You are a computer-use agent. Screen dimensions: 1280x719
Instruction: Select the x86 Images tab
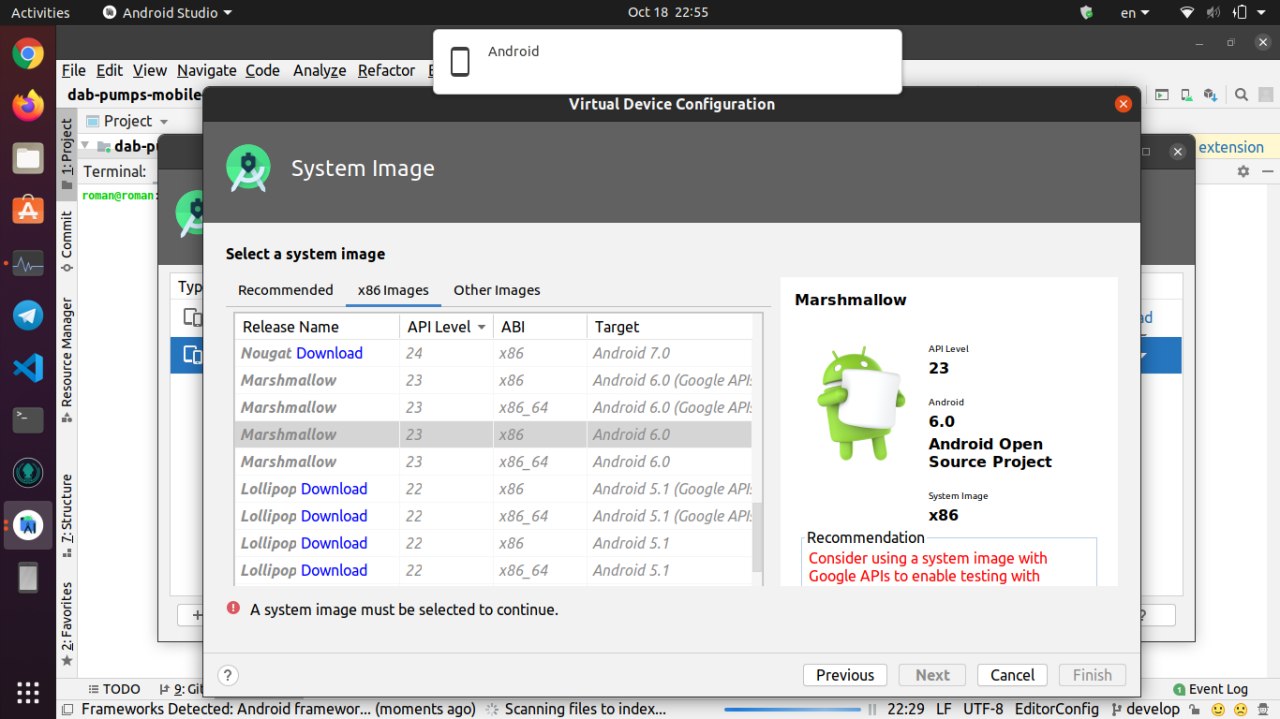(x=393, y=290)
